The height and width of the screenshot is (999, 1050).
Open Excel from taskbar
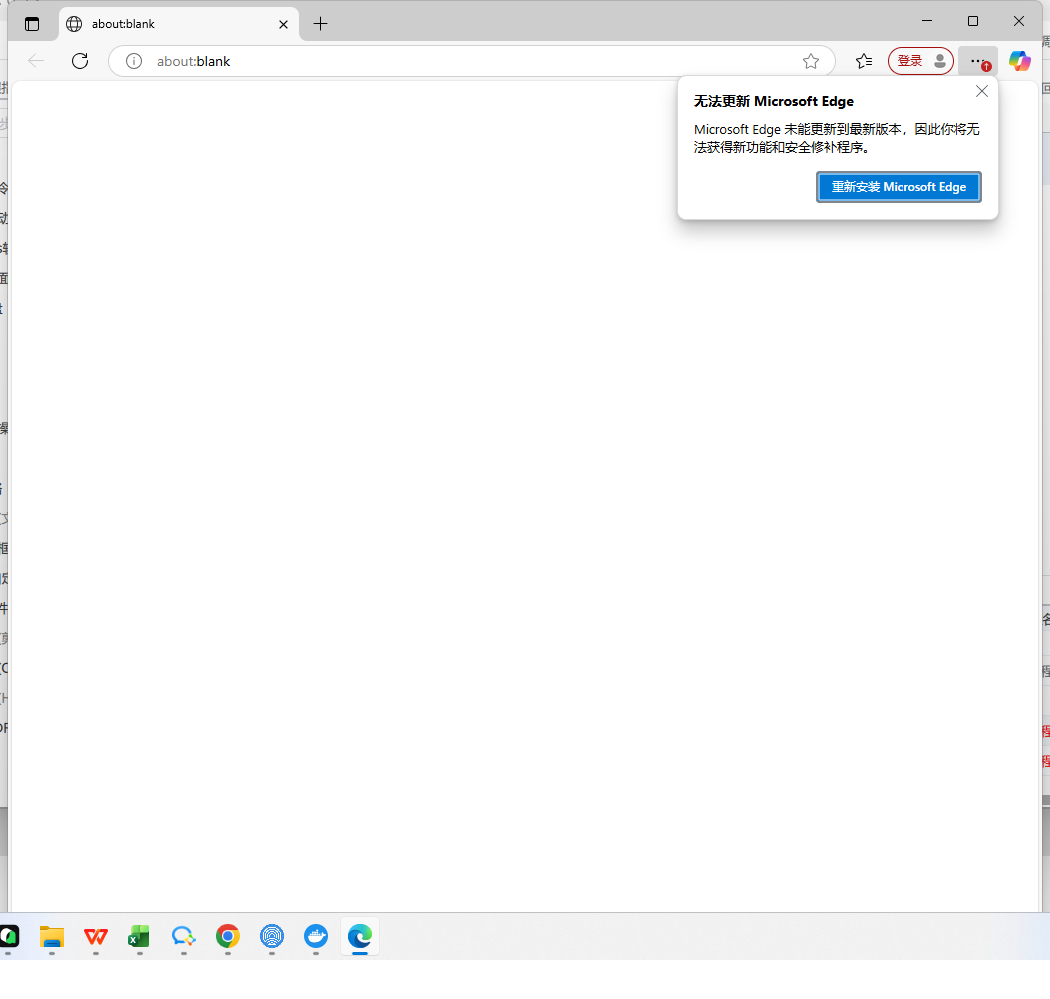tap(139, 936)
